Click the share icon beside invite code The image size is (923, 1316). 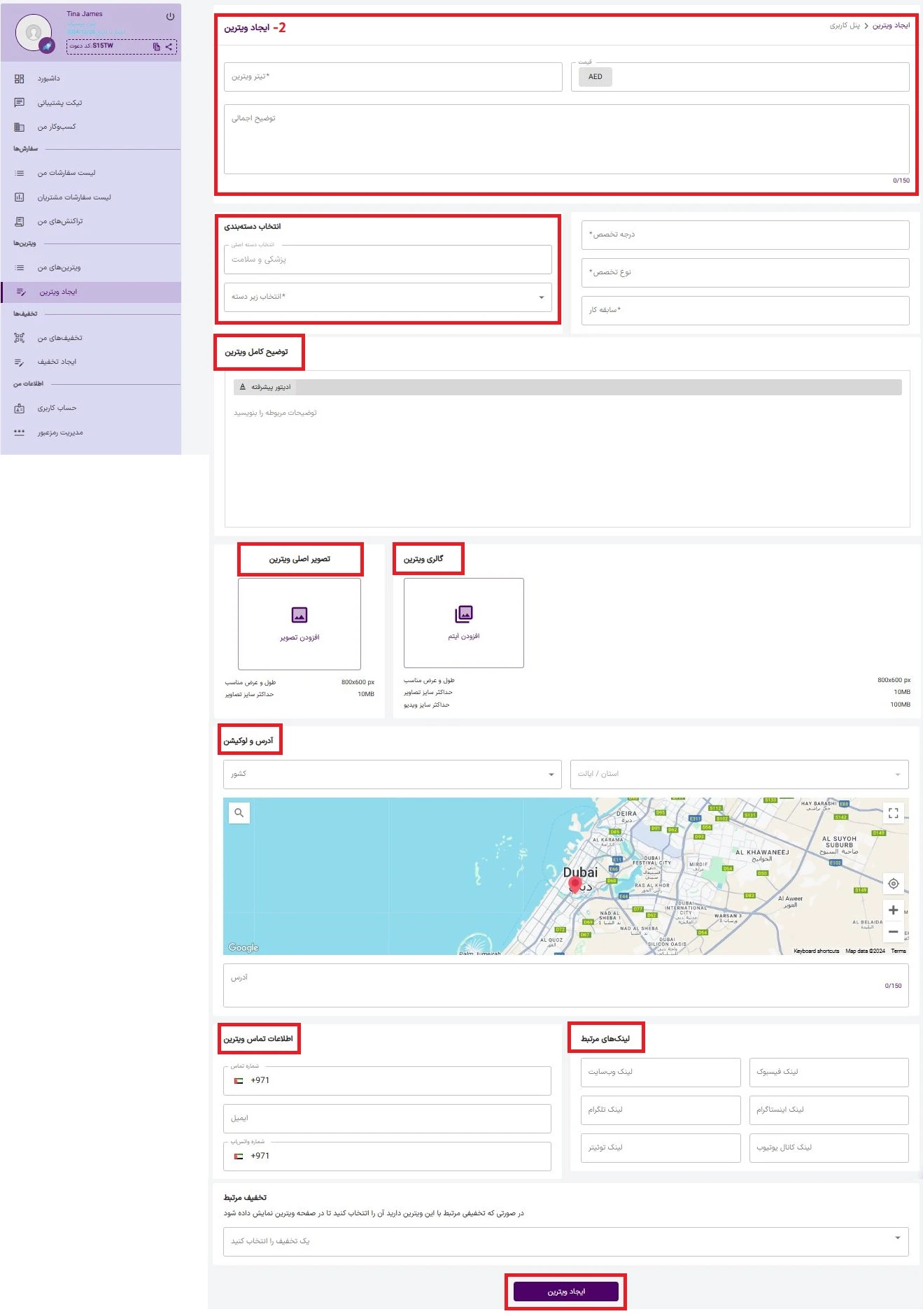pyautogui.click(x=169, y=47)
